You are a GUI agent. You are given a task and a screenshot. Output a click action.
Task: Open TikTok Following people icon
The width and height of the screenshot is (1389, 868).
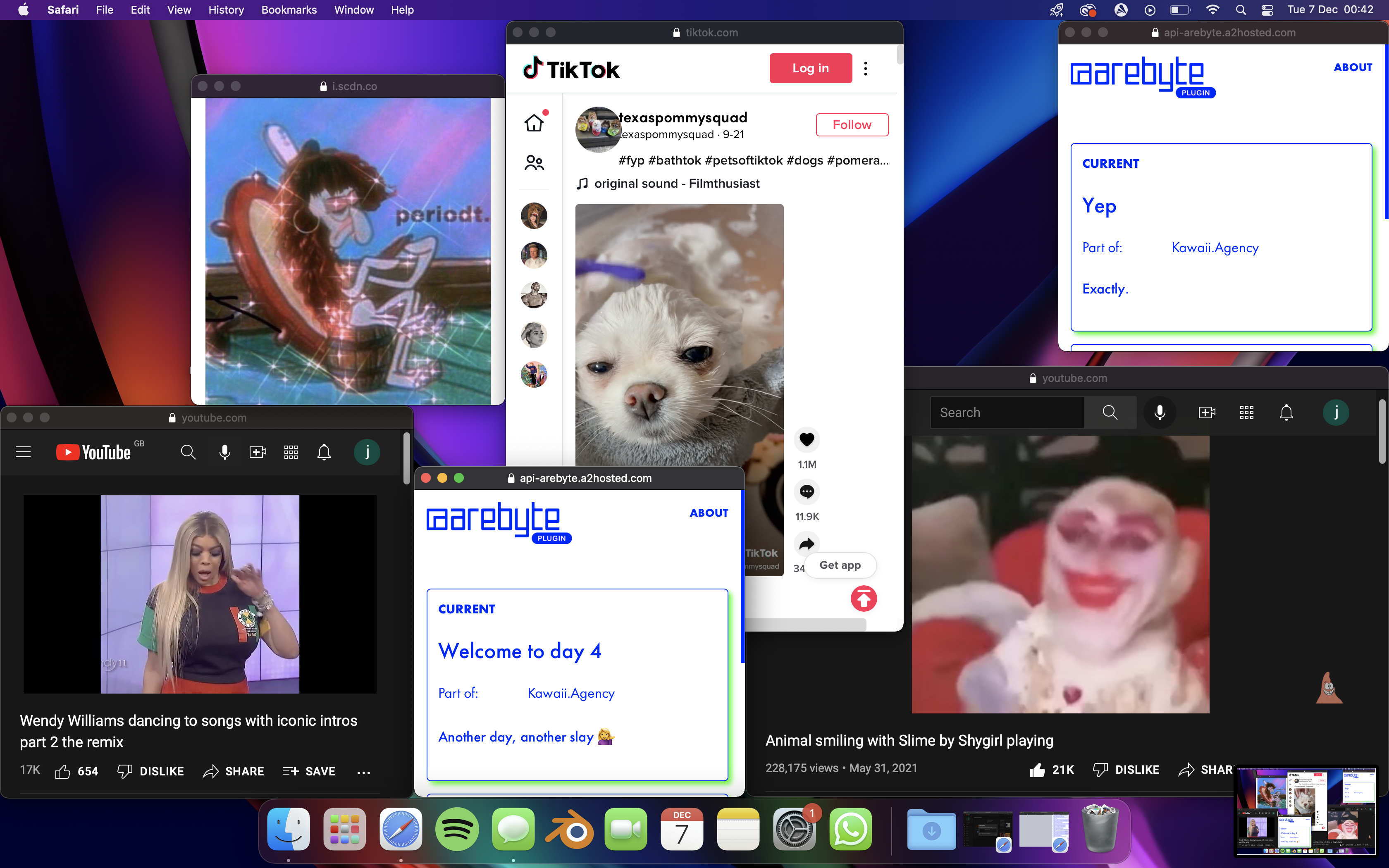tap(534, 163)
